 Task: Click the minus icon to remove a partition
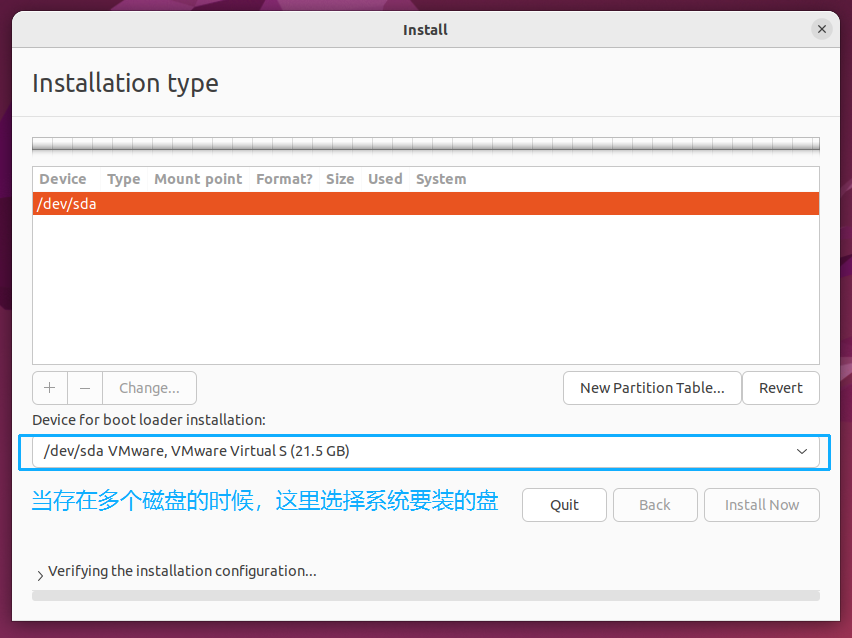tap(85, 388)
